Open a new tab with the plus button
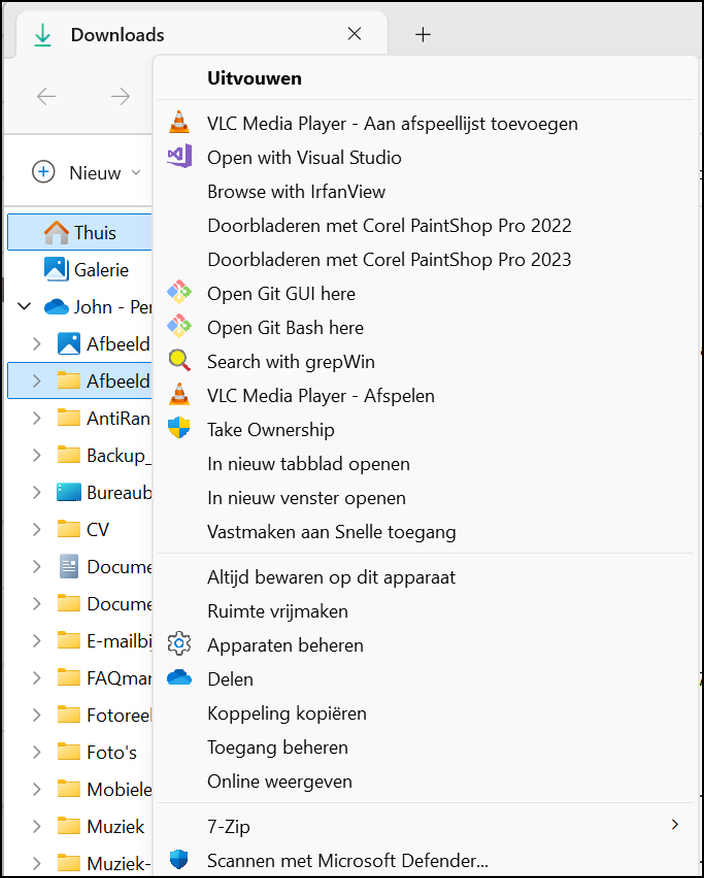Image resolution: width=704 pixels, height=878 pixels. (423, 35)
